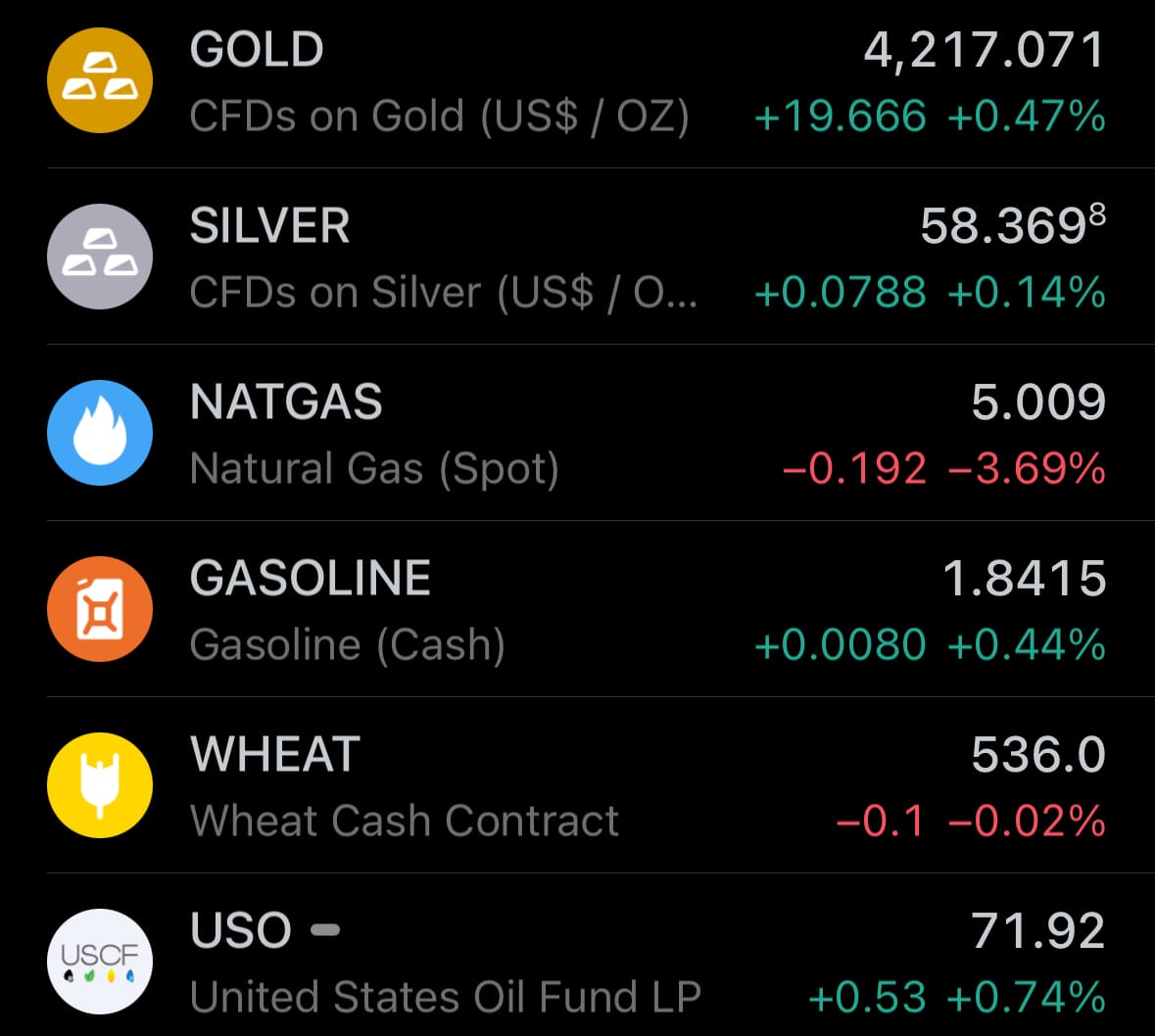Click gasoline change +0.44%

coord(1027,644)
